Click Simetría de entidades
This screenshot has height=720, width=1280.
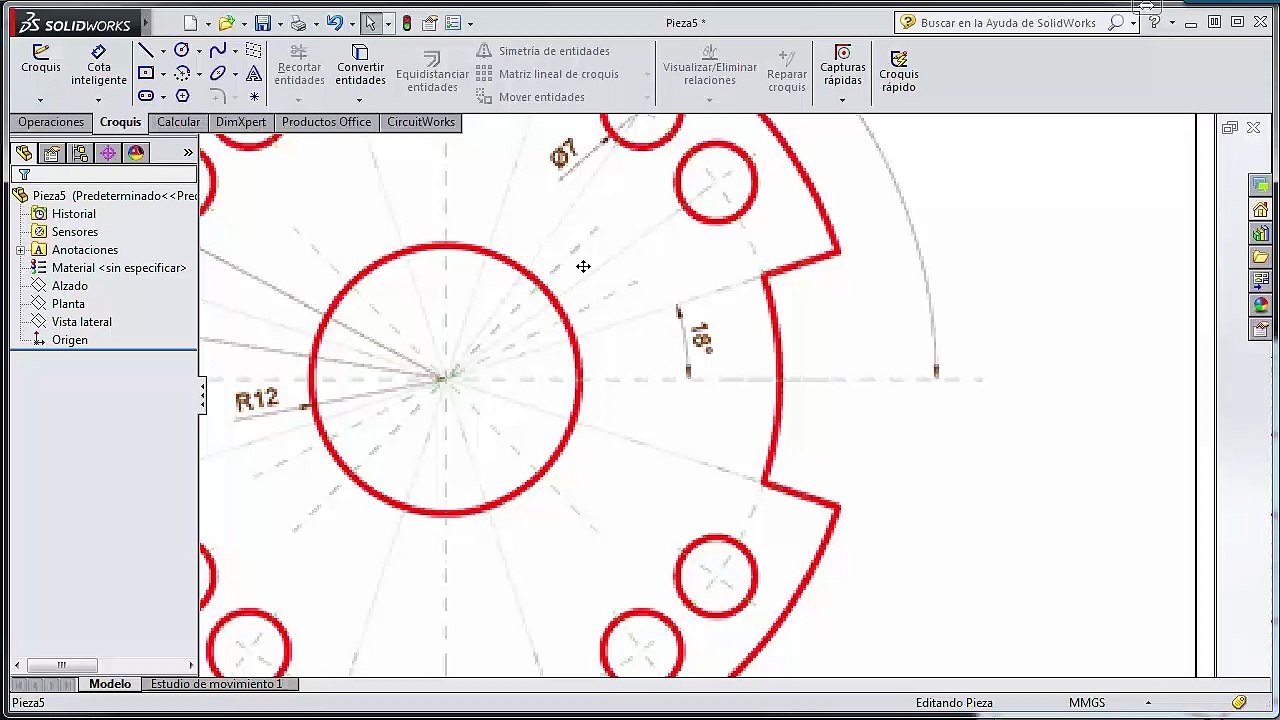tap(543, 51)
